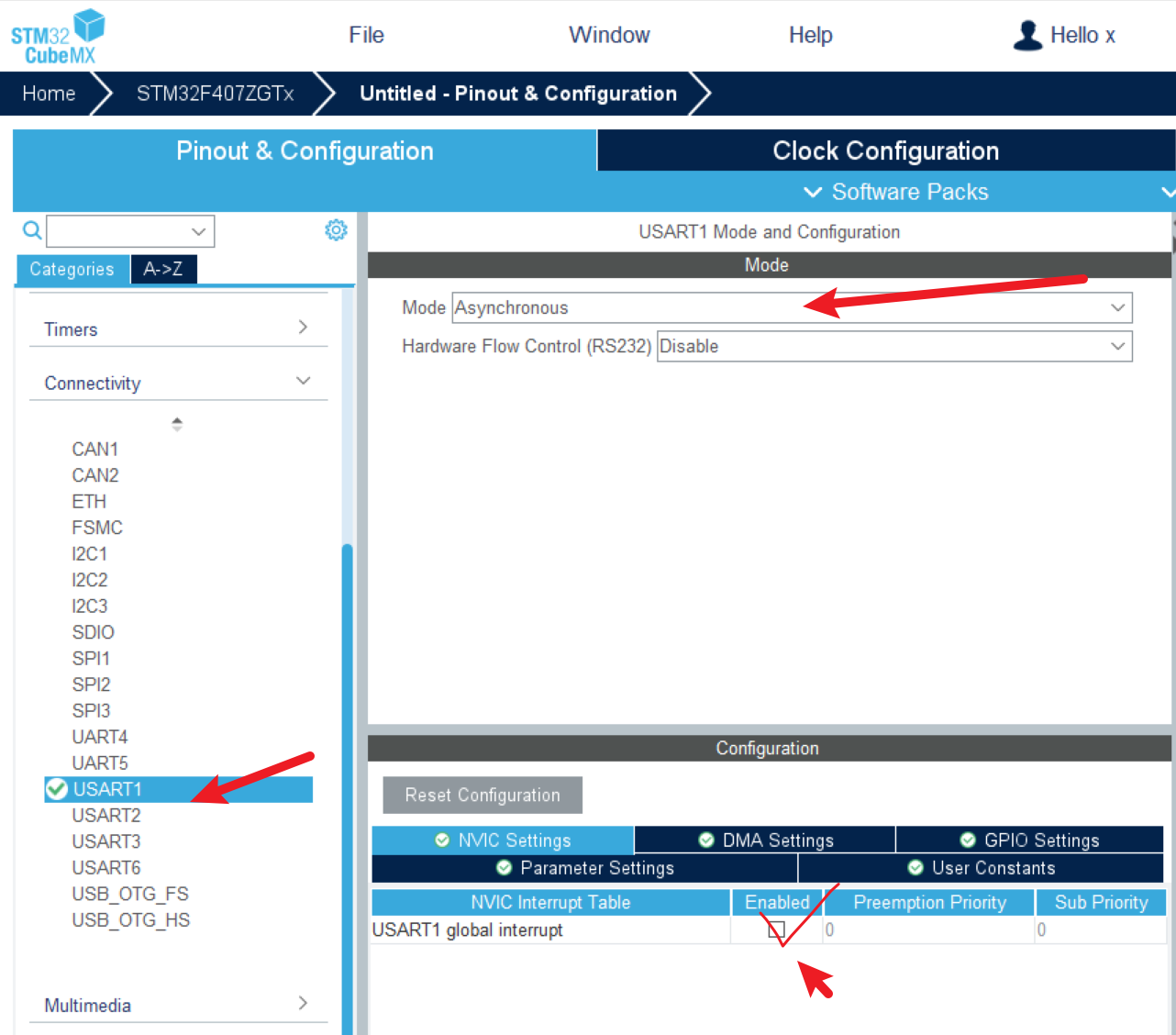Expand the Software Packs dropdown
Screen dimensions: 1176x1035
pyautogui.click(x=896, y=192)
